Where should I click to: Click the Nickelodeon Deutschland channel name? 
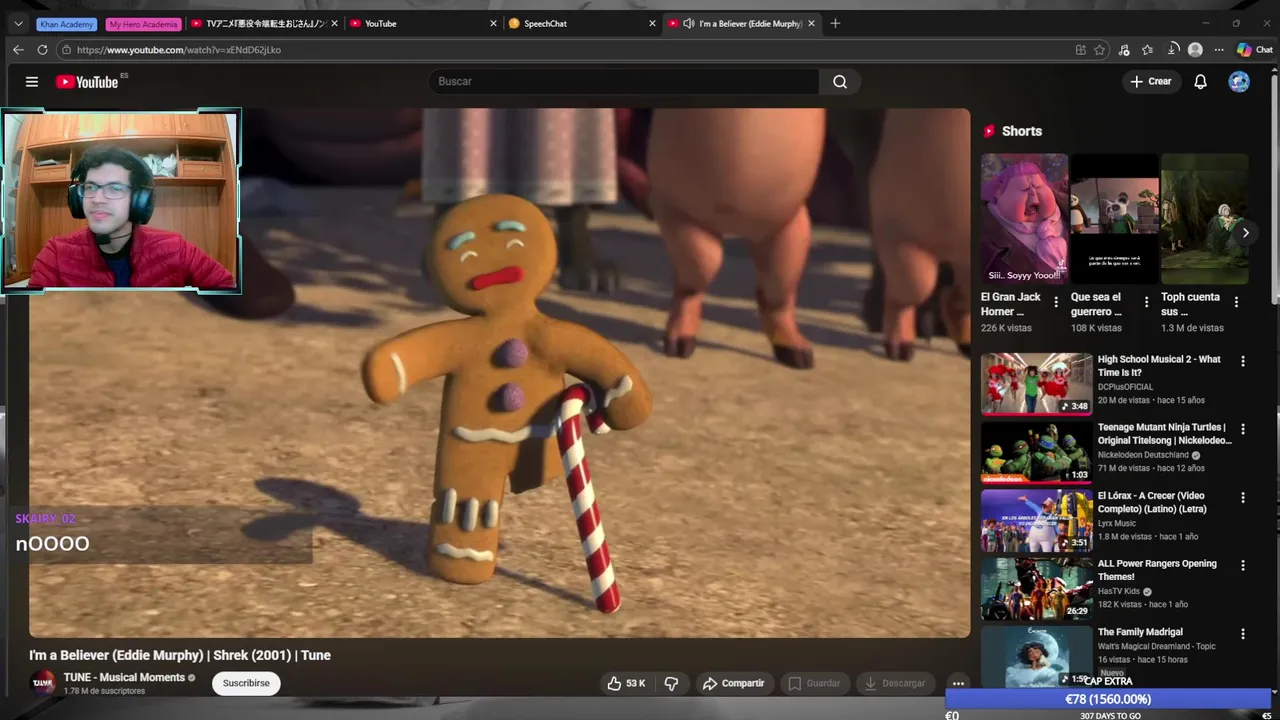tap(1143, 455)
